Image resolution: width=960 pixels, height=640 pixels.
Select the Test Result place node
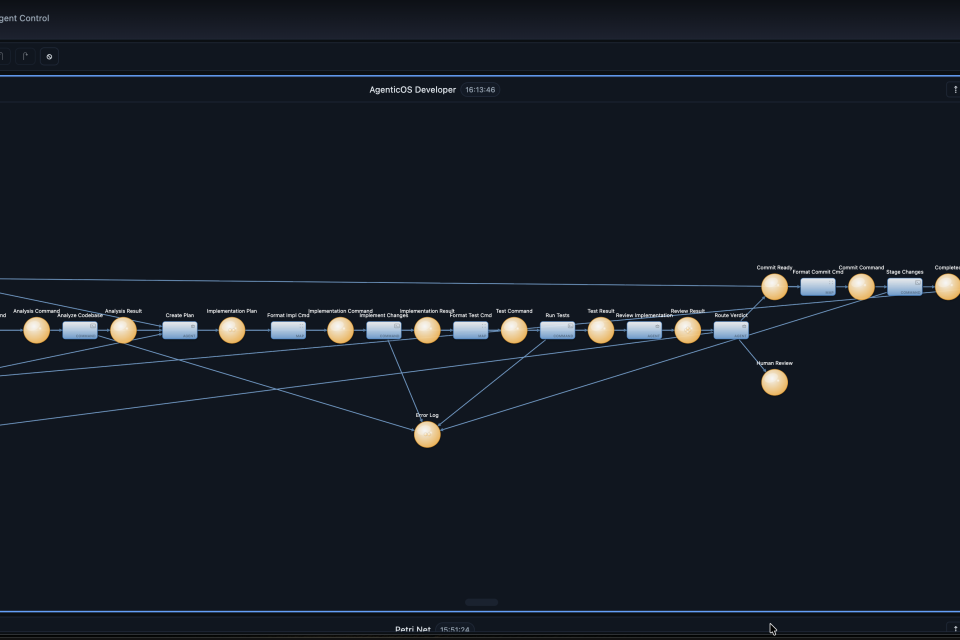coord(601,330)
